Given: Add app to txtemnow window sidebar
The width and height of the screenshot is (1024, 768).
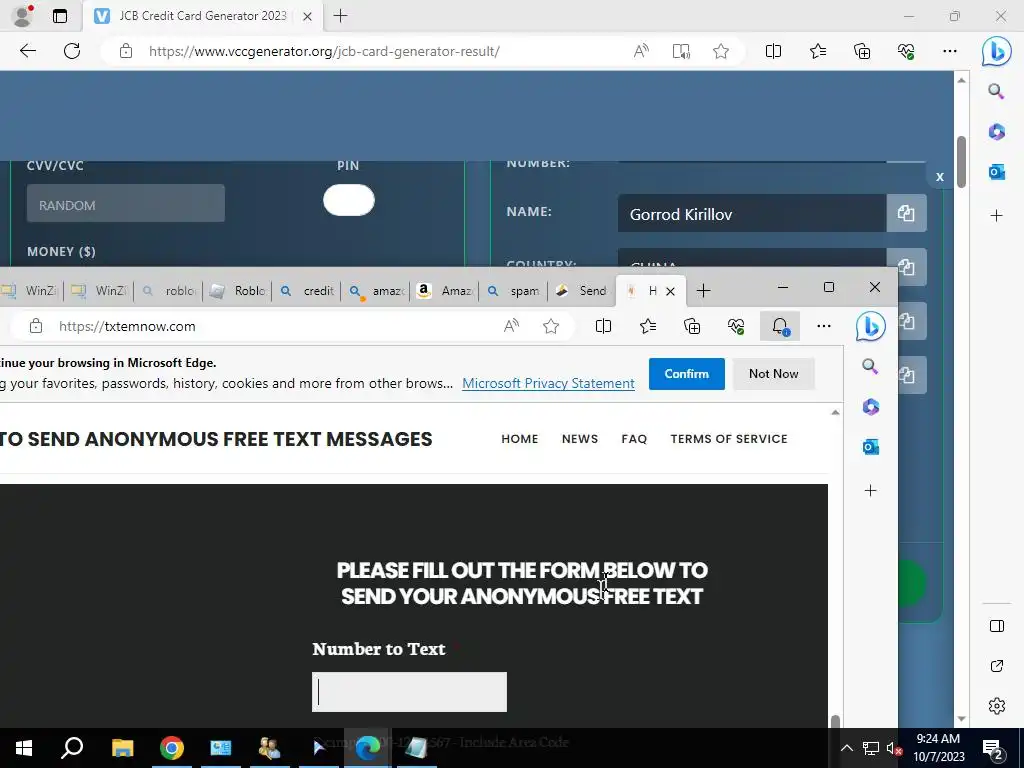Looking at the screenshot, I should tap(871, 490).
